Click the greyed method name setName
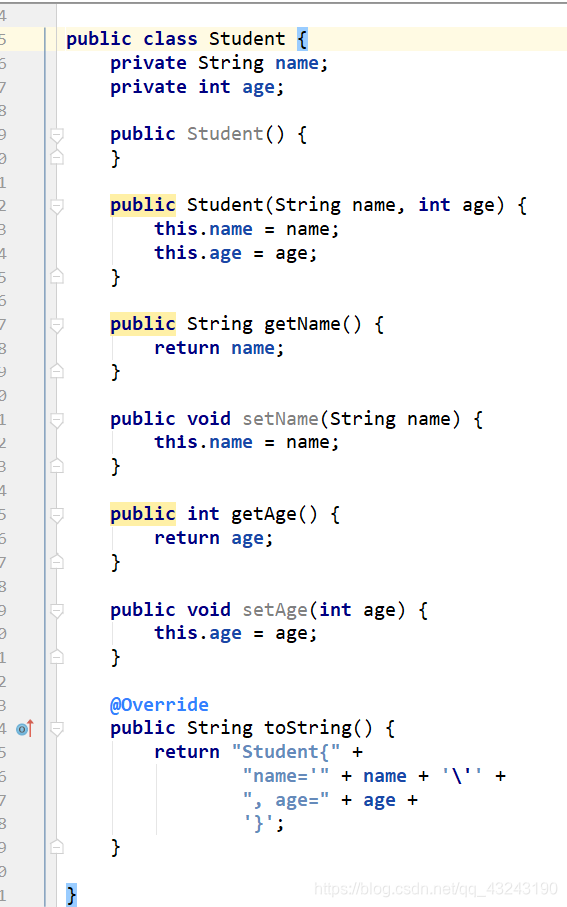567x907 pixels. tap(280, 419)
